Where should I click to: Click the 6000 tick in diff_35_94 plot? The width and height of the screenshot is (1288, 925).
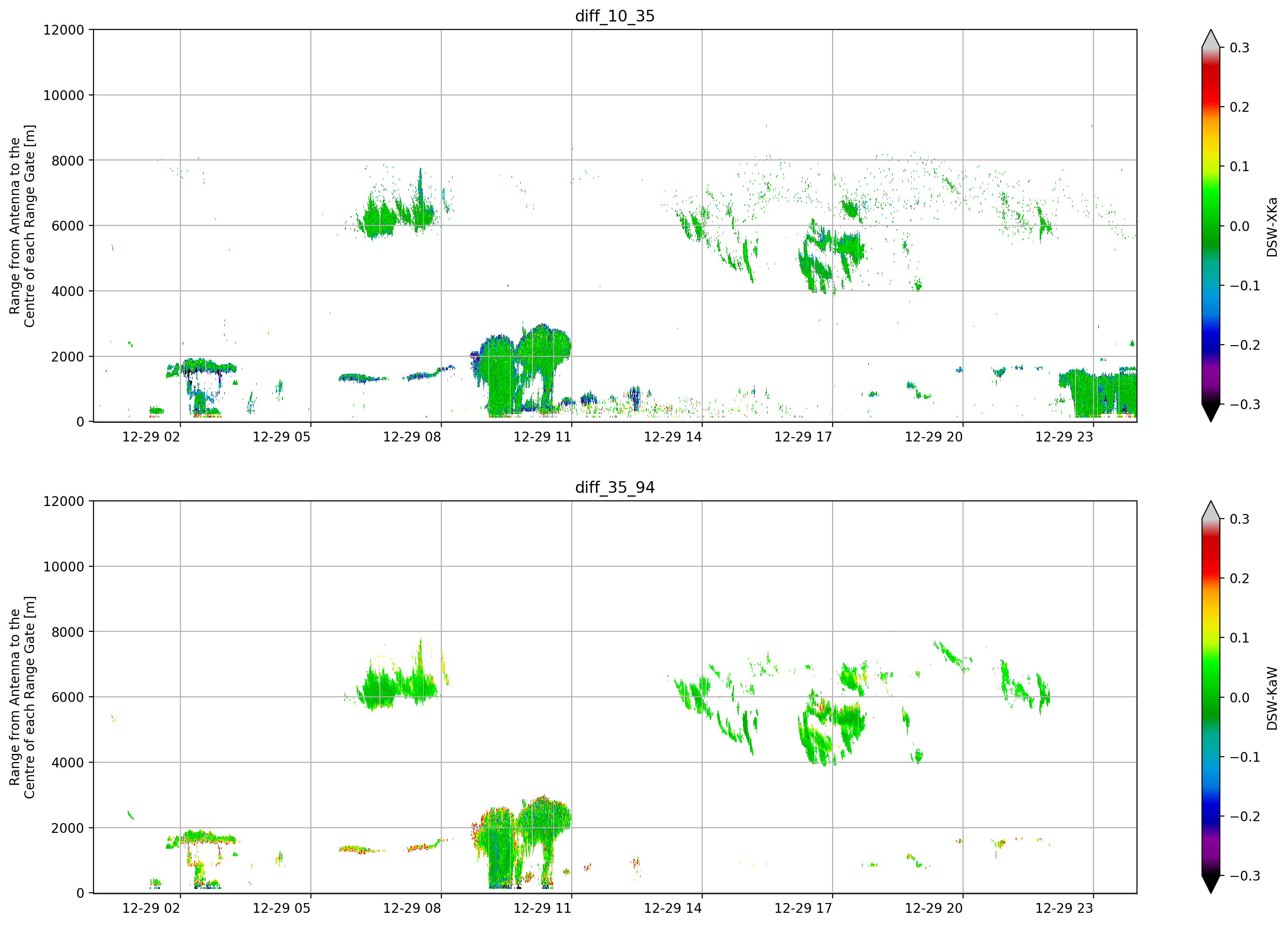tap(68, 698)
